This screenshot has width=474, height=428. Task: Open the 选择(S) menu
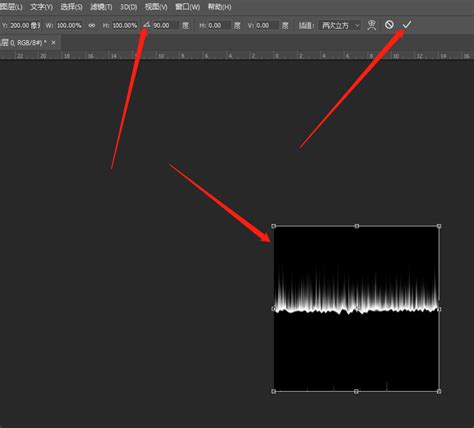pos(71,7)
